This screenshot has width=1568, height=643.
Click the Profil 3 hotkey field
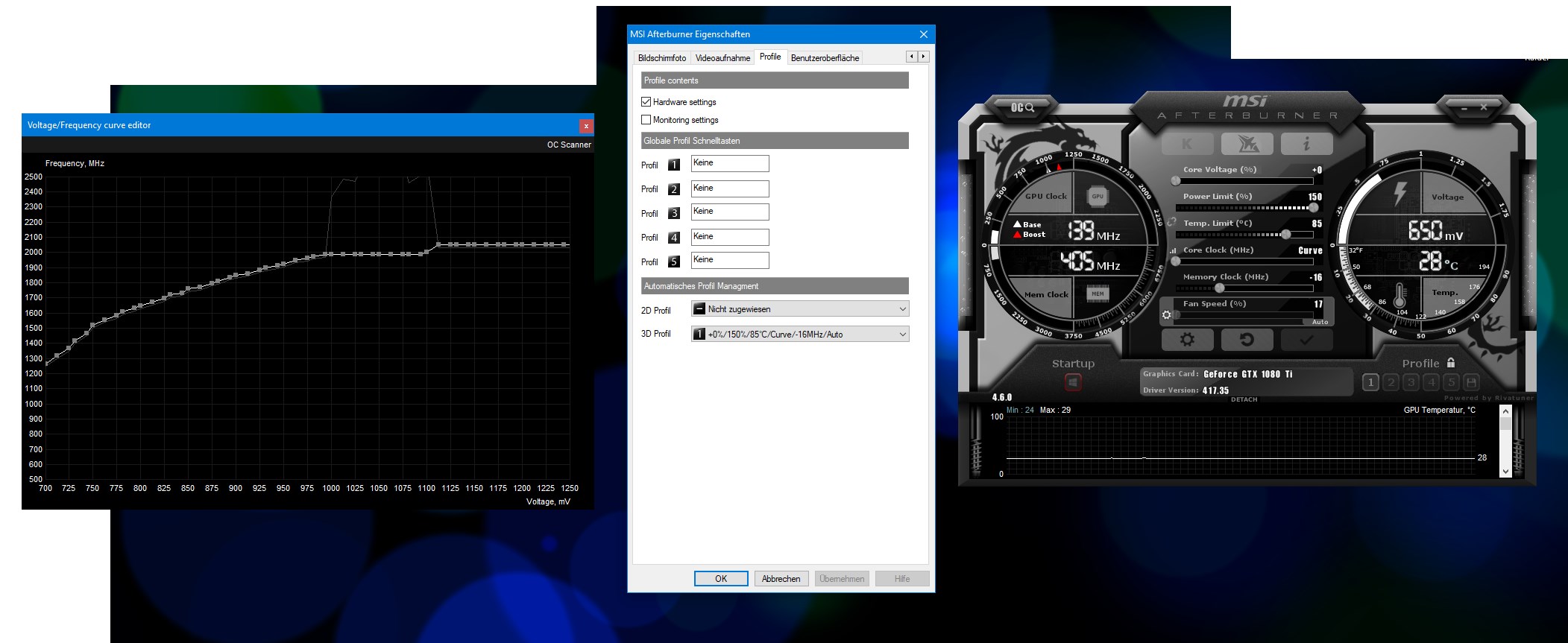(x=730, y=212)
